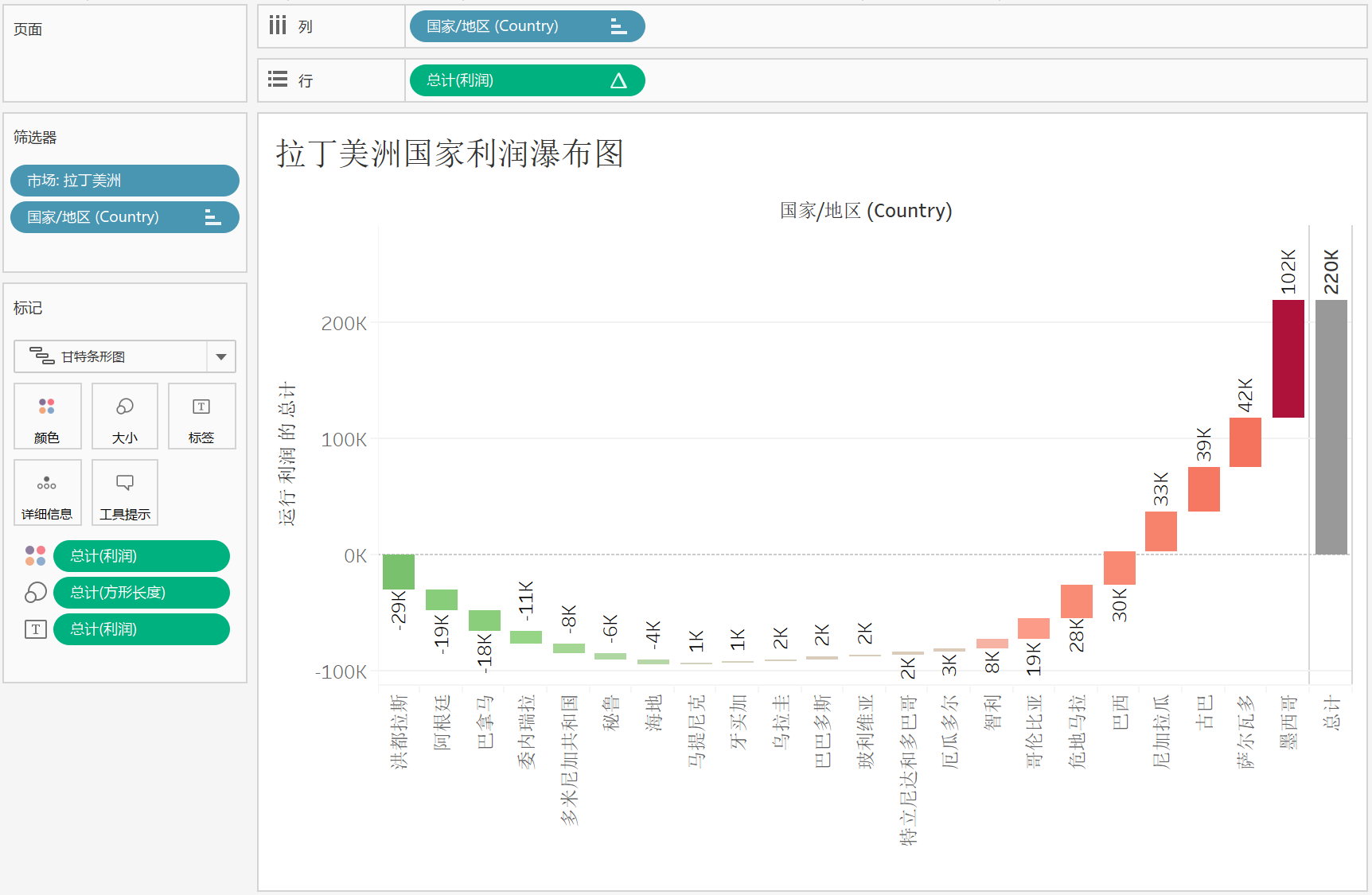The image size is (1372, 895).
Task: Click the 列 (Columns) shelf icon
Action: coord(277,25)
